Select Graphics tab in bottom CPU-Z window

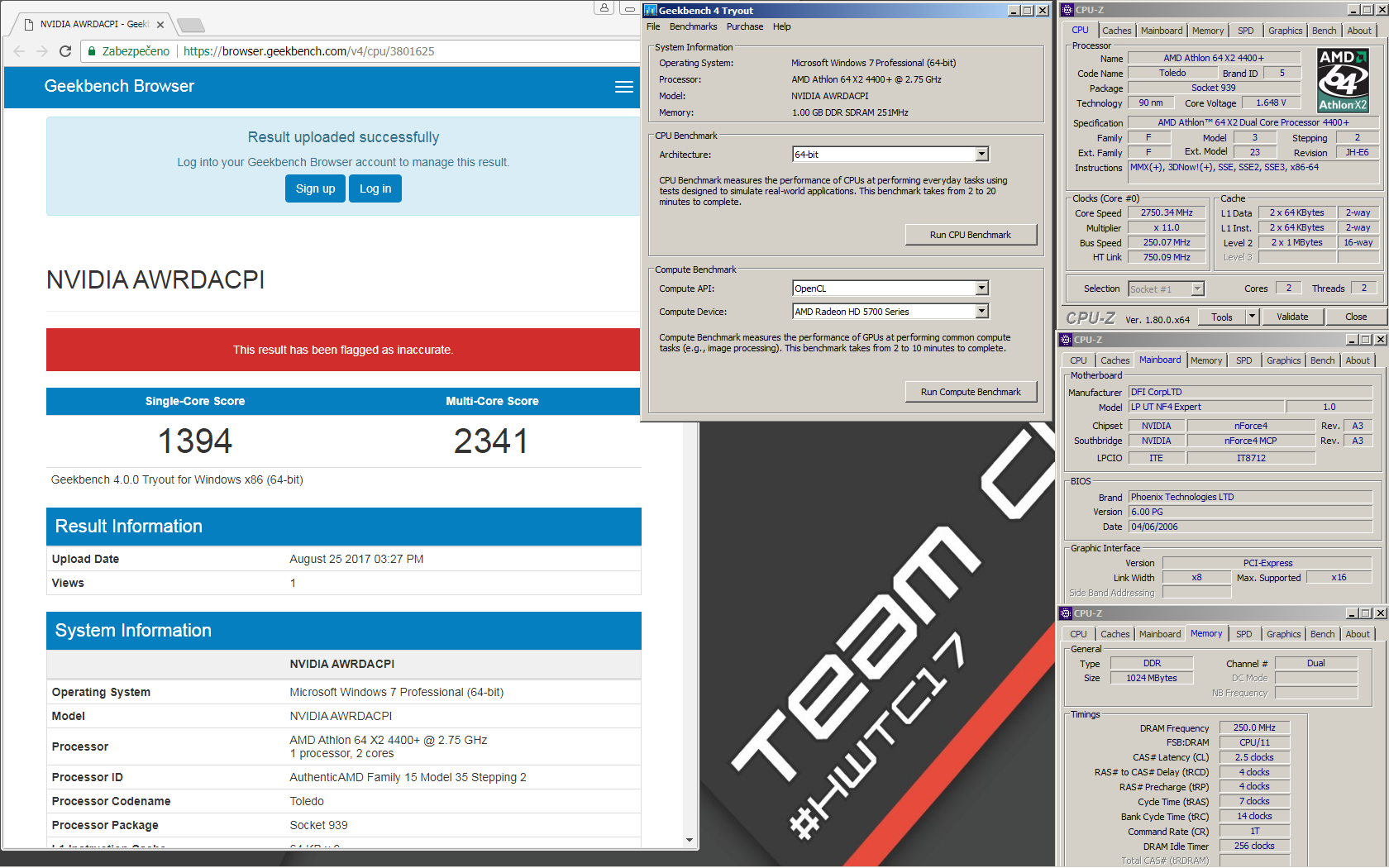pyautogui.click(x=1284, y=634)
